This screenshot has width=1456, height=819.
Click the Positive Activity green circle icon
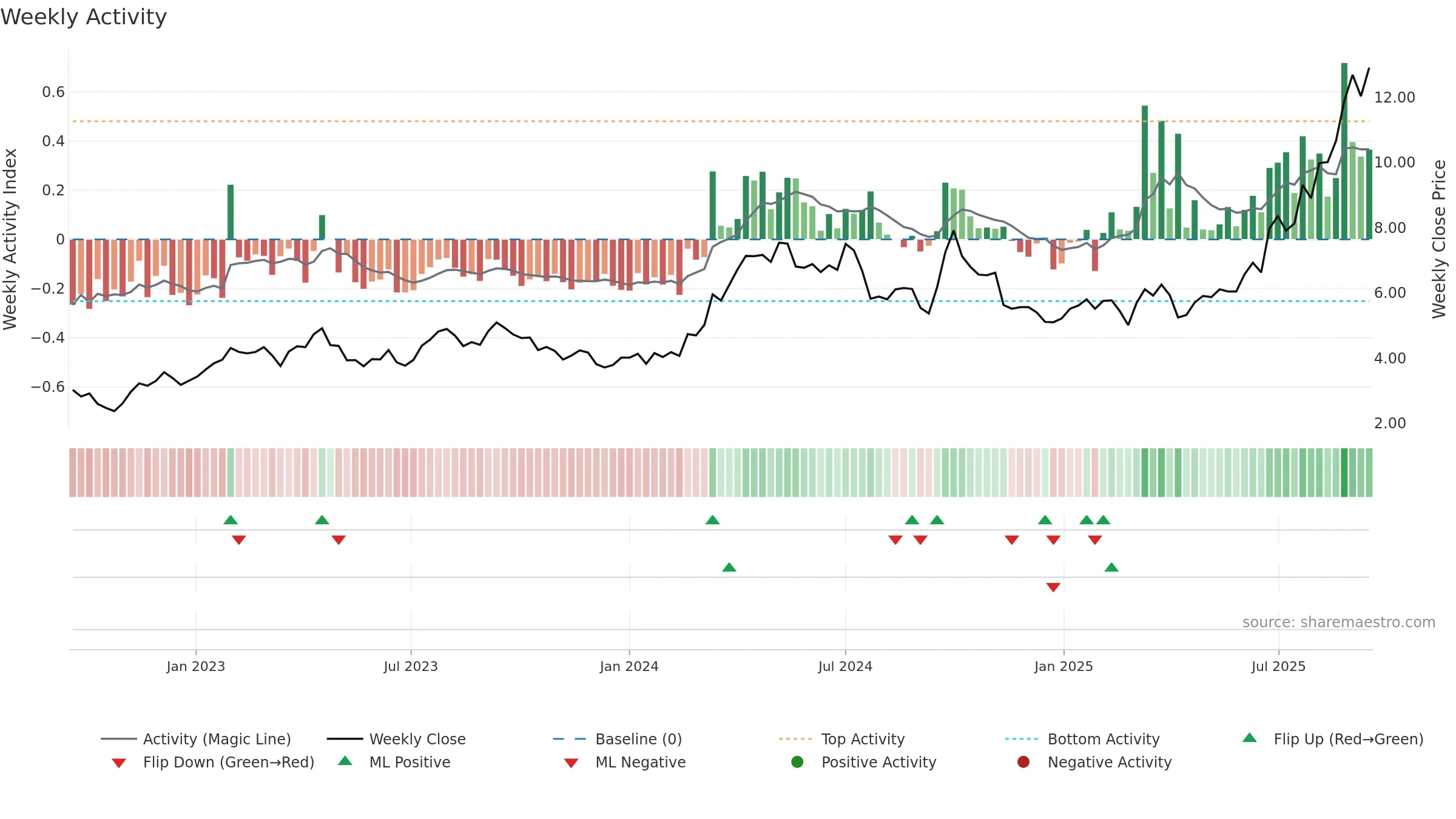click(x=797, y=762)
